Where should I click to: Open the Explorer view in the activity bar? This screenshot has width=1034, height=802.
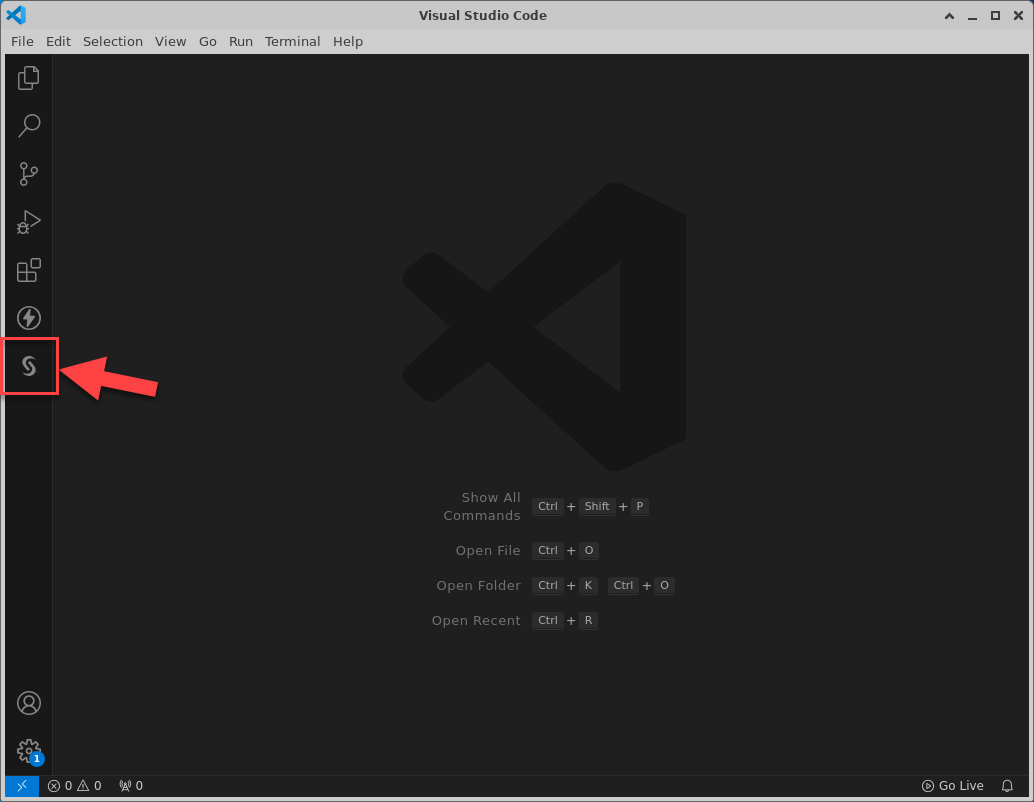pyautogui.click(x=29, y=77)
